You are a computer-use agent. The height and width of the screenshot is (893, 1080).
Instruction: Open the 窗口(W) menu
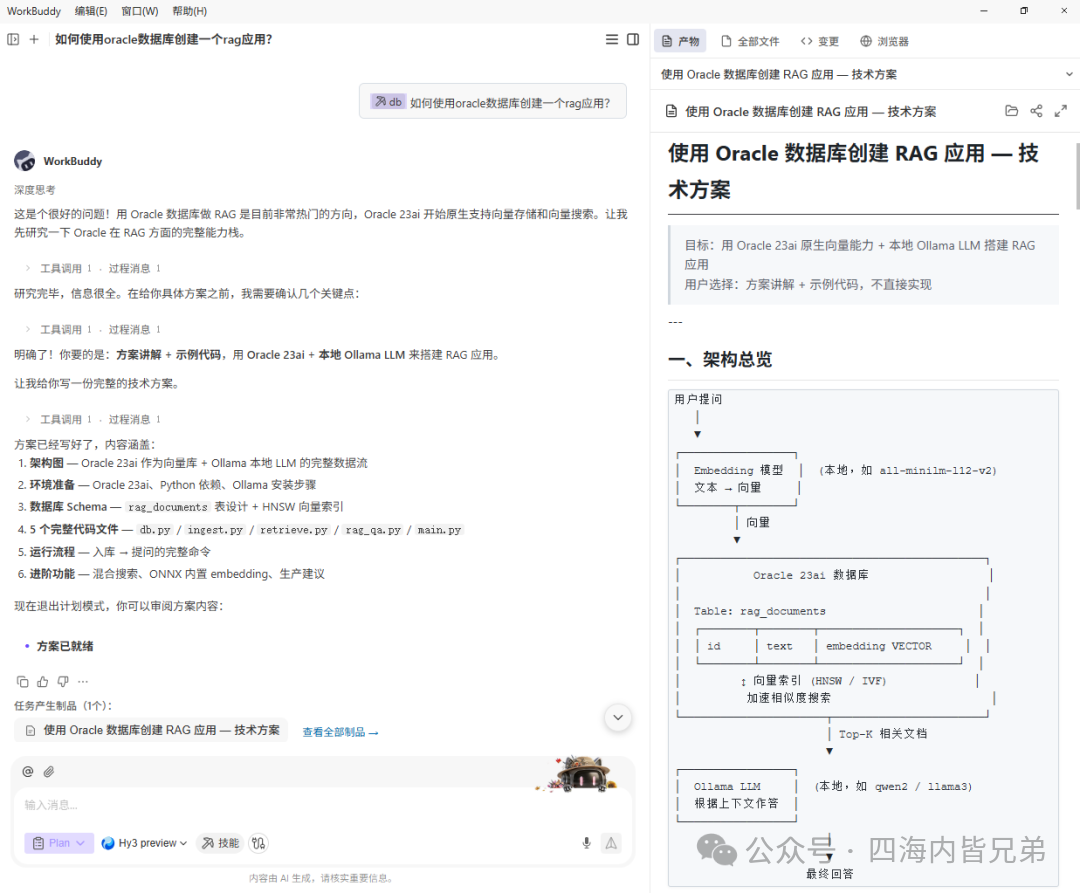pos(140,11)
